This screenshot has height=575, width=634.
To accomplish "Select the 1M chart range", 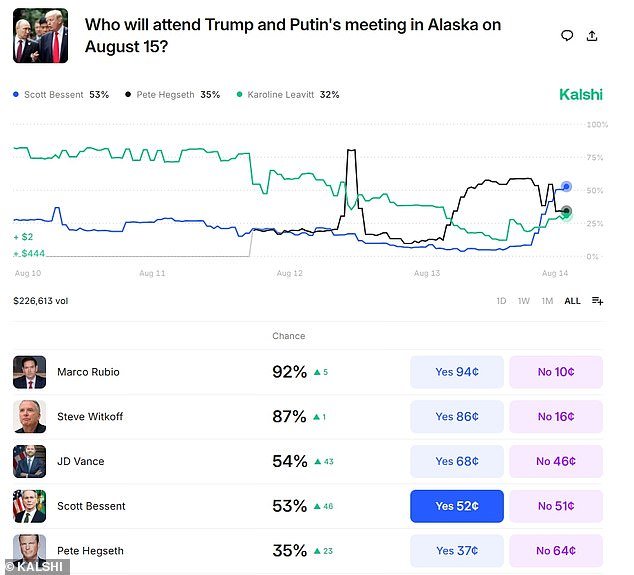I will pos(547,301).
